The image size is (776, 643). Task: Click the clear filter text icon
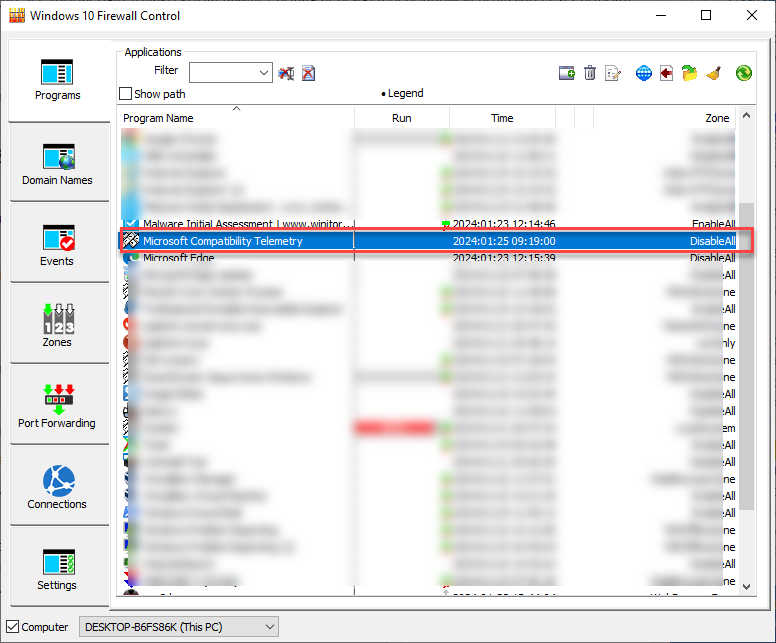(286, 74)
